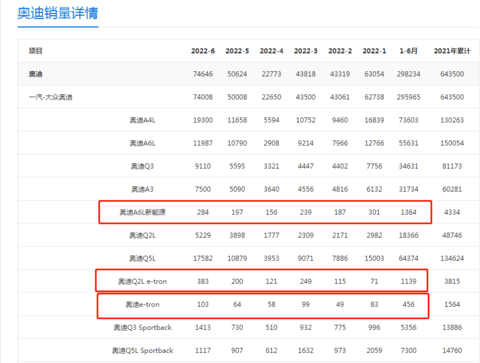Click the 奥迪 brand total row label
Viewport: 480px width, 363px height.
tap(36, 74)
